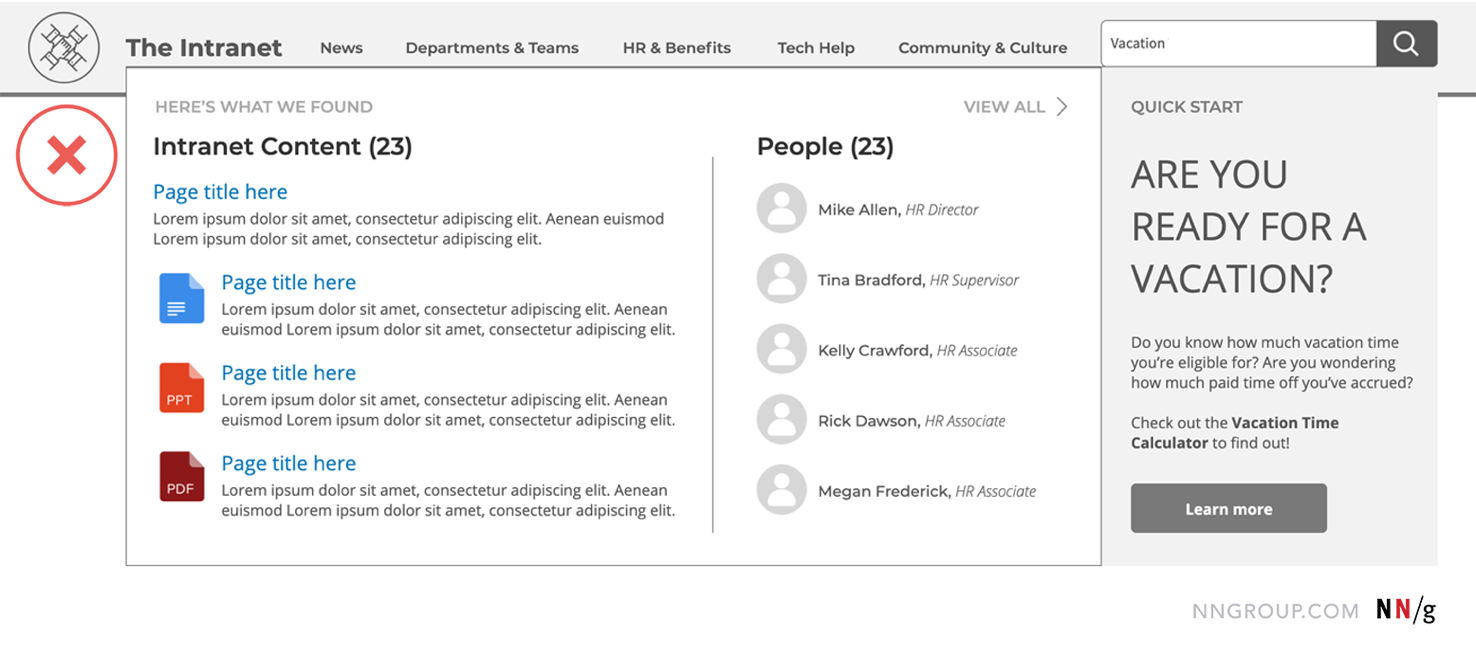Click the red X error icon
The height and width of the screenshot is (656, 1476).
66,155
